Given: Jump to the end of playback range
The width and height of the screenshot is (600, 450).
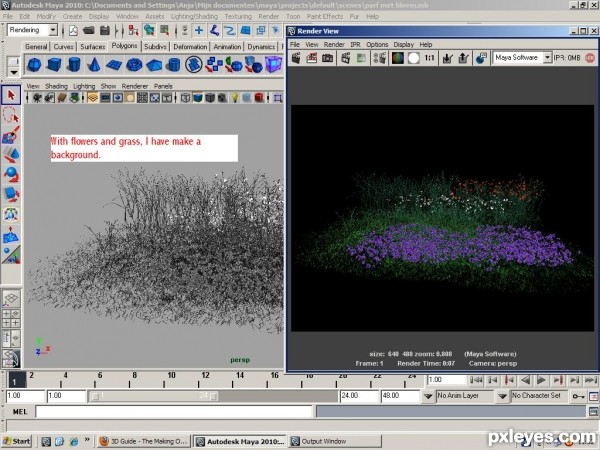Looking at the screenshot, I should (591, 380).
